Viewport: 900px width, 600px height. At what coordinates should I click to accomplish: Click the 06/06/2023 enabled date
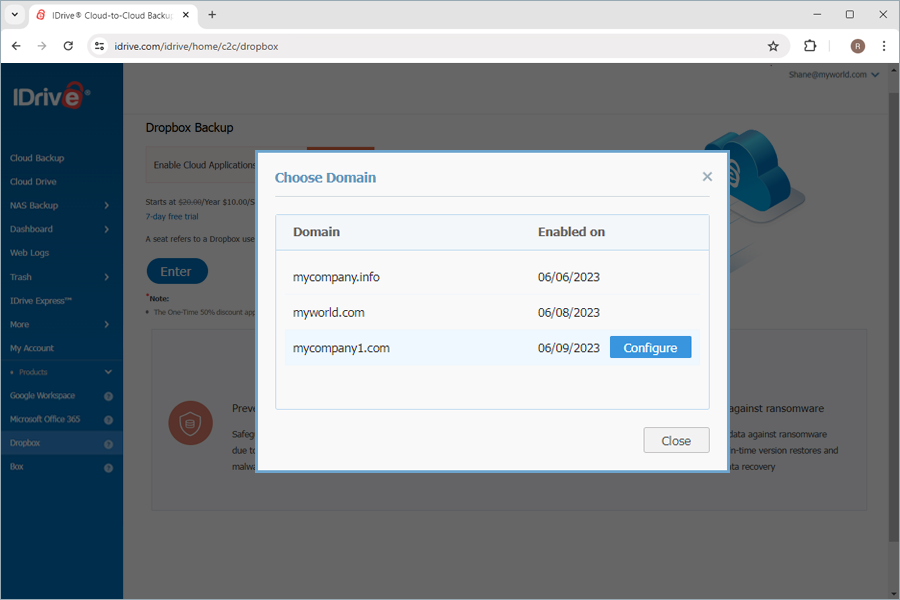click(x=568, y=277)
